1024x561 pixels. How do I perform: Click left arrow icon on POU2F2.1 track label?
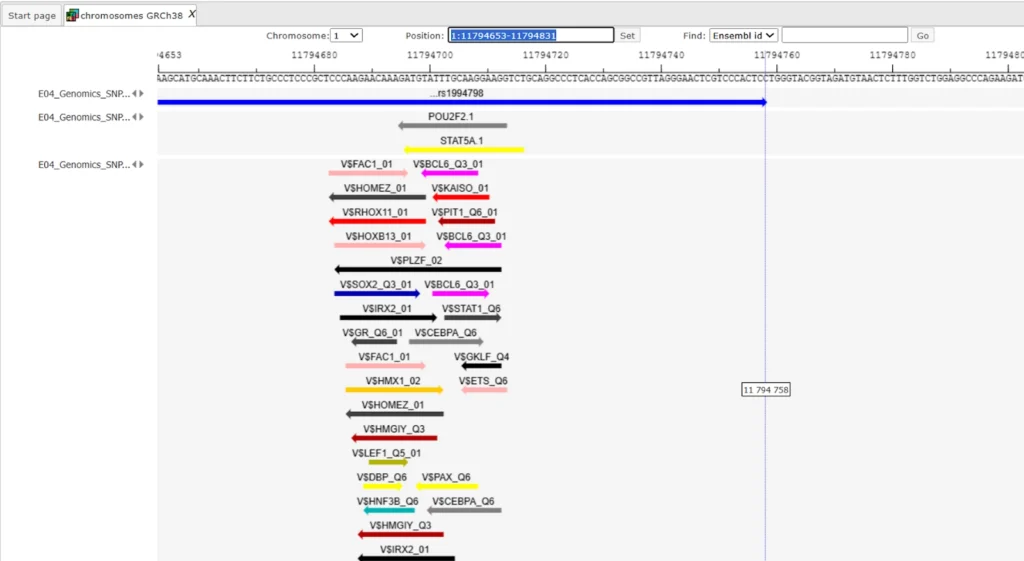(135, 117)
